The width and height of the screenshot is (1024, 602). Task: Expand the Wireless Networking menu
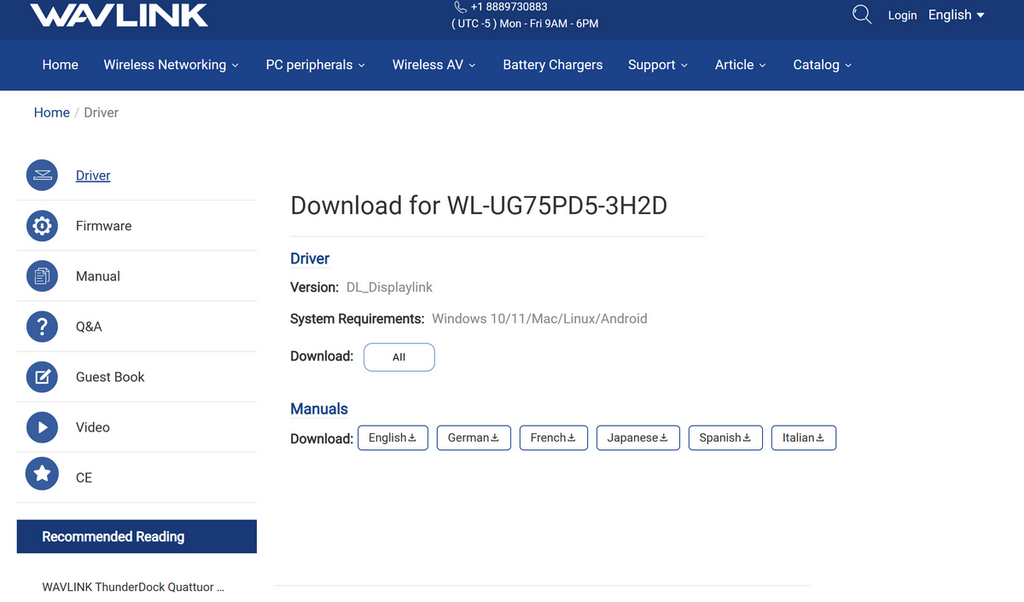click(171, 65)
